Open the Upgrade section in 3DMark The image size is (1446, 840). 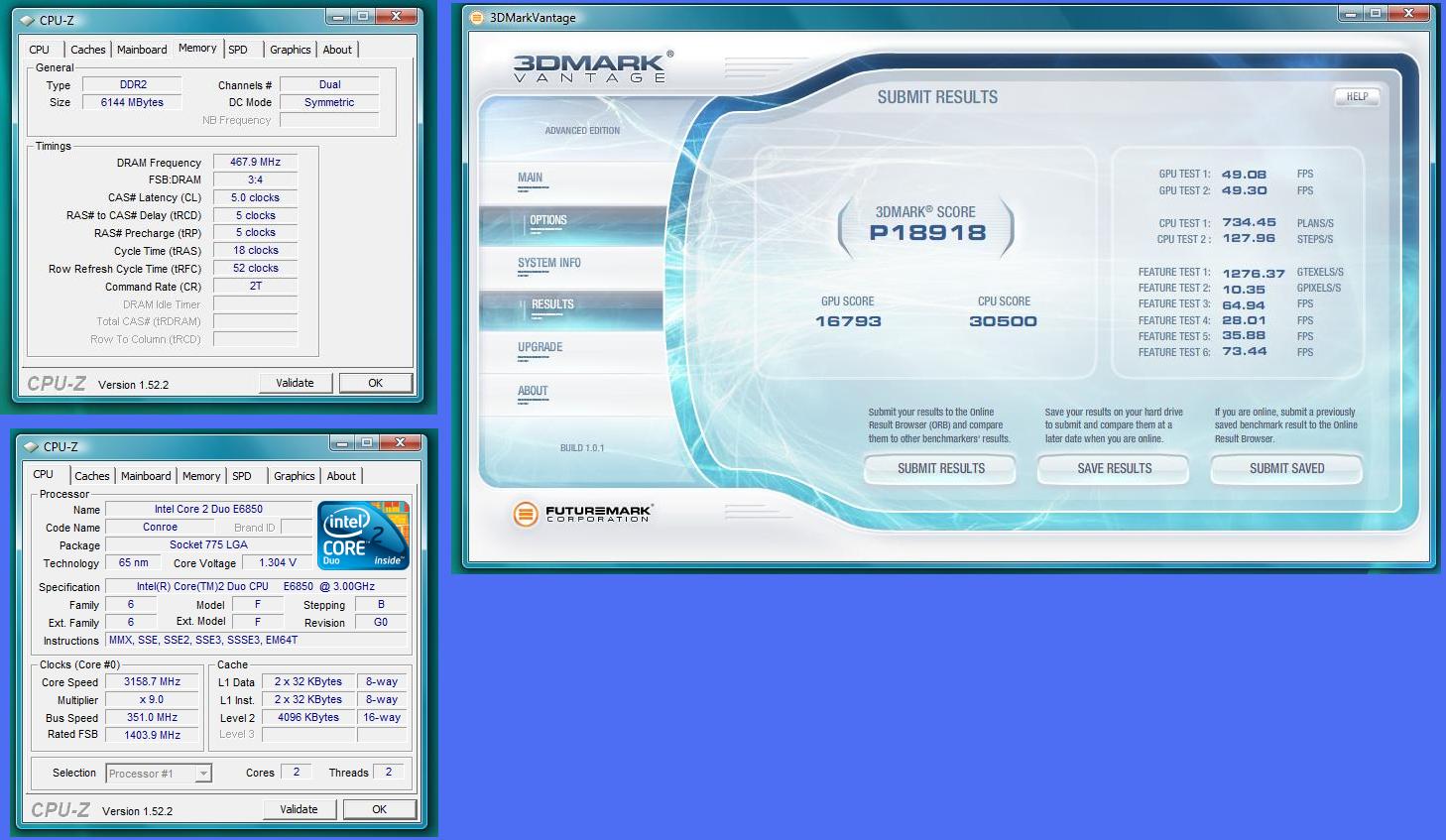click(x=540, y=347)
